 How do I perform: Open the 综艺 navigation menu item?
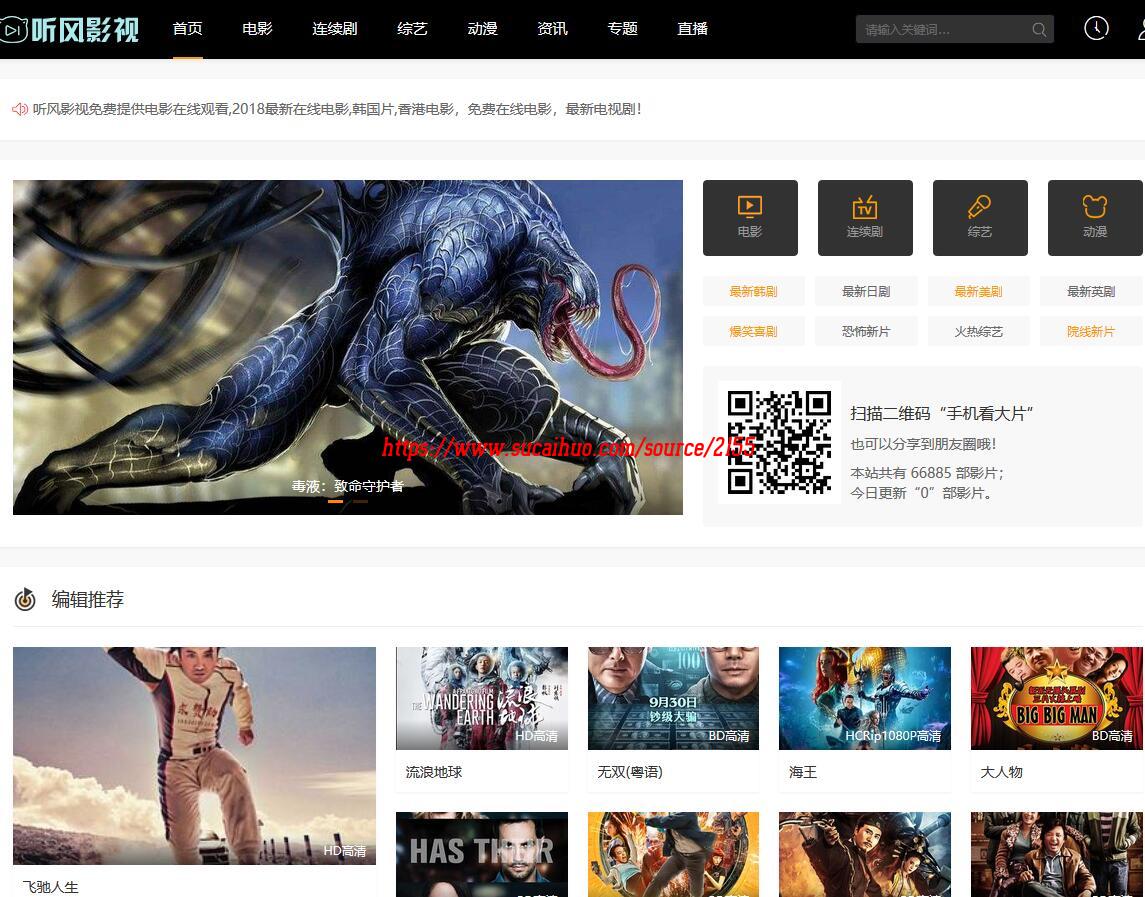412,29
